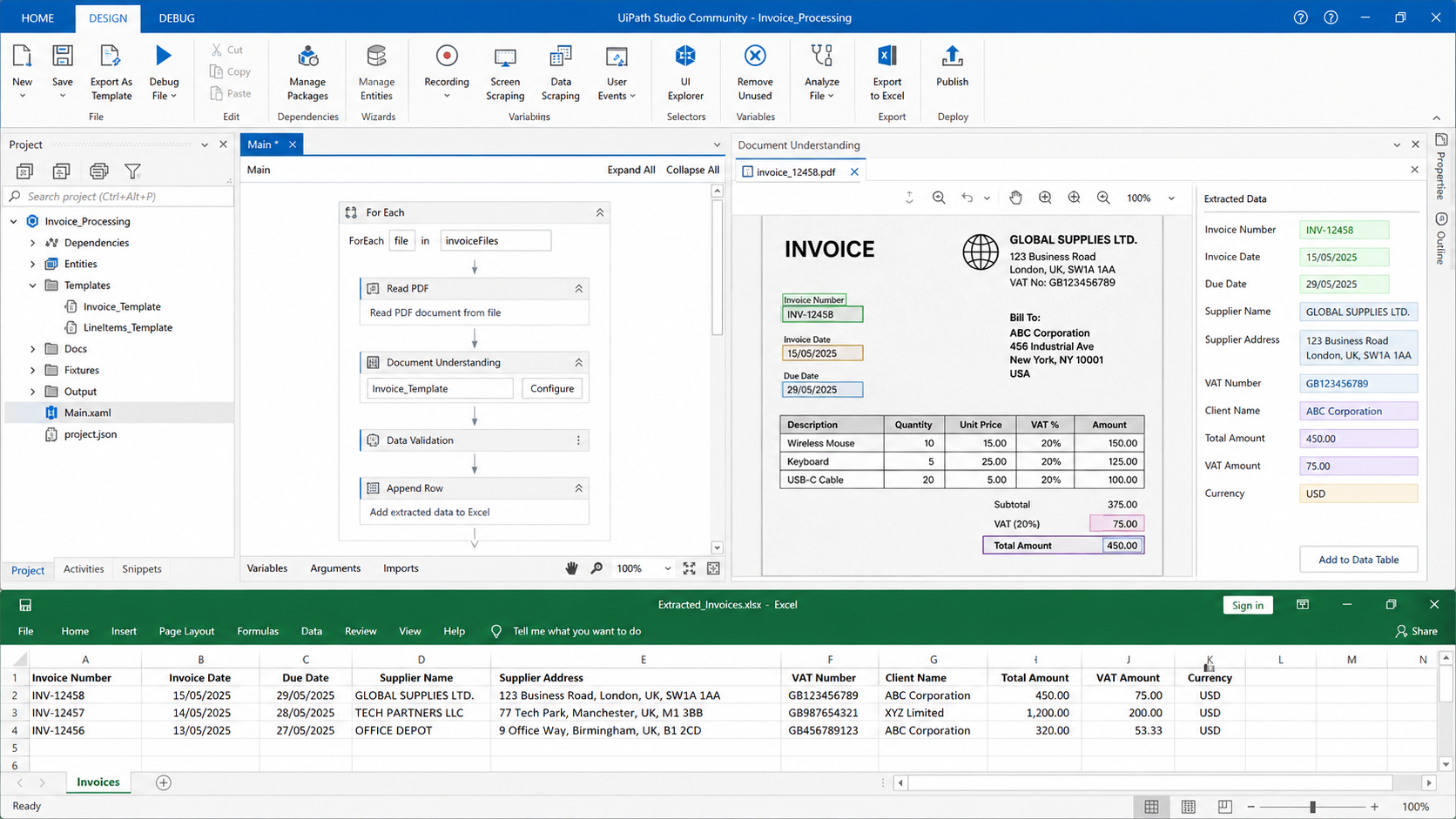Click Excel save icon in title bar
This screenshot has width=1456, height=819.
25,605
